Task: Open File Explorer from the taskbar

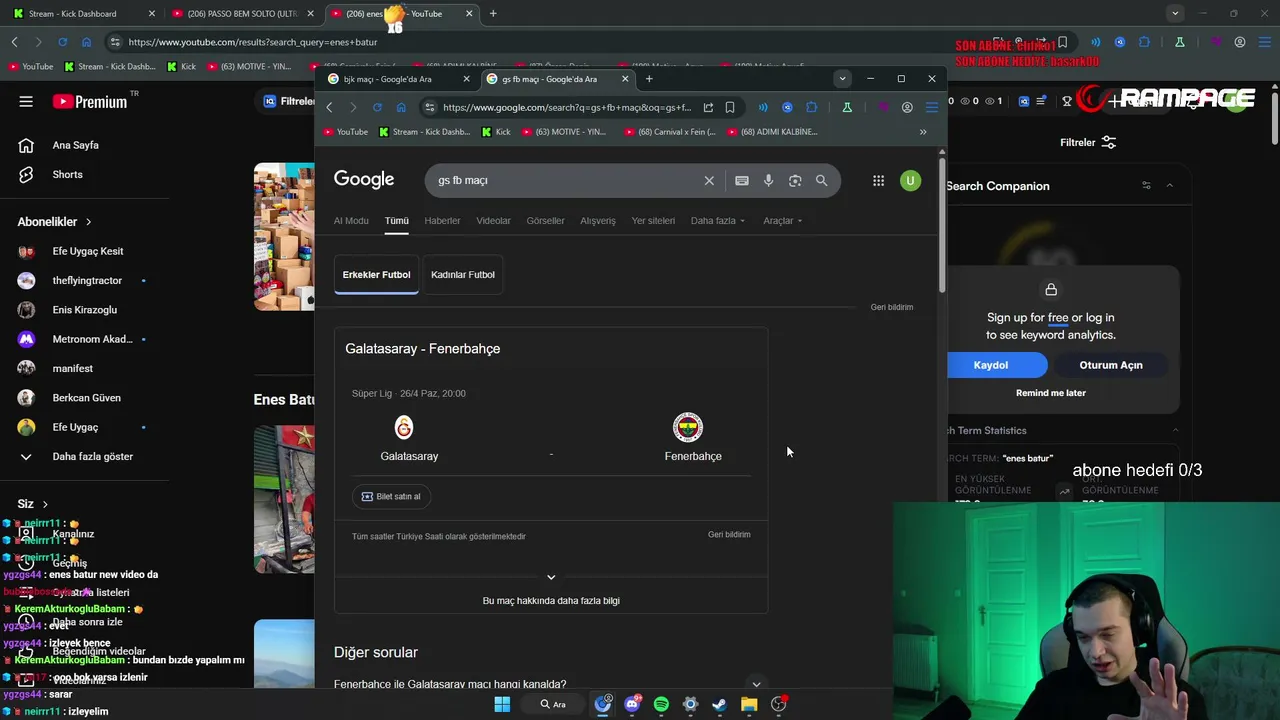Action: pos(749,704)
